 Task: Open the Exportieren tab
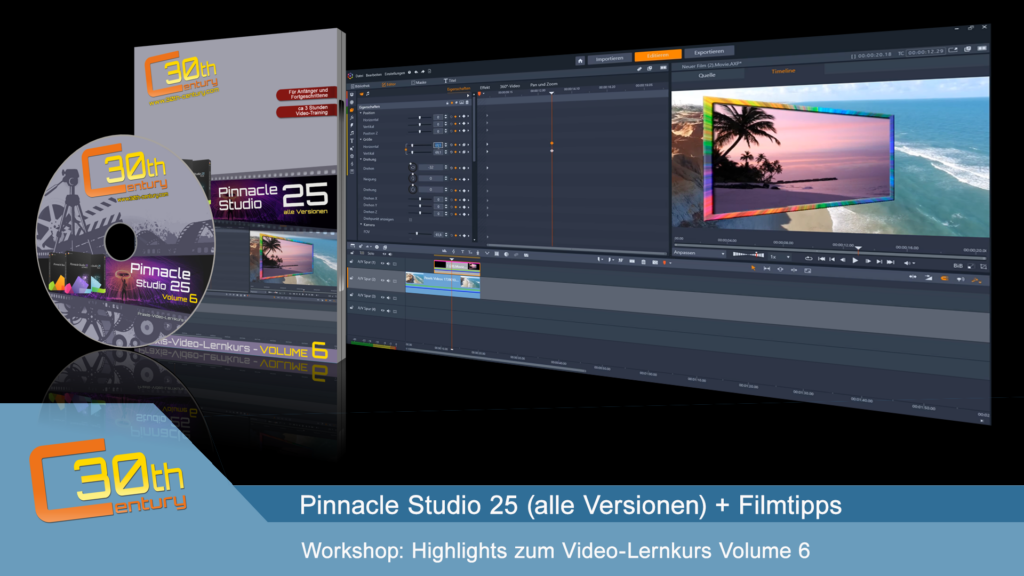(709, 52)
